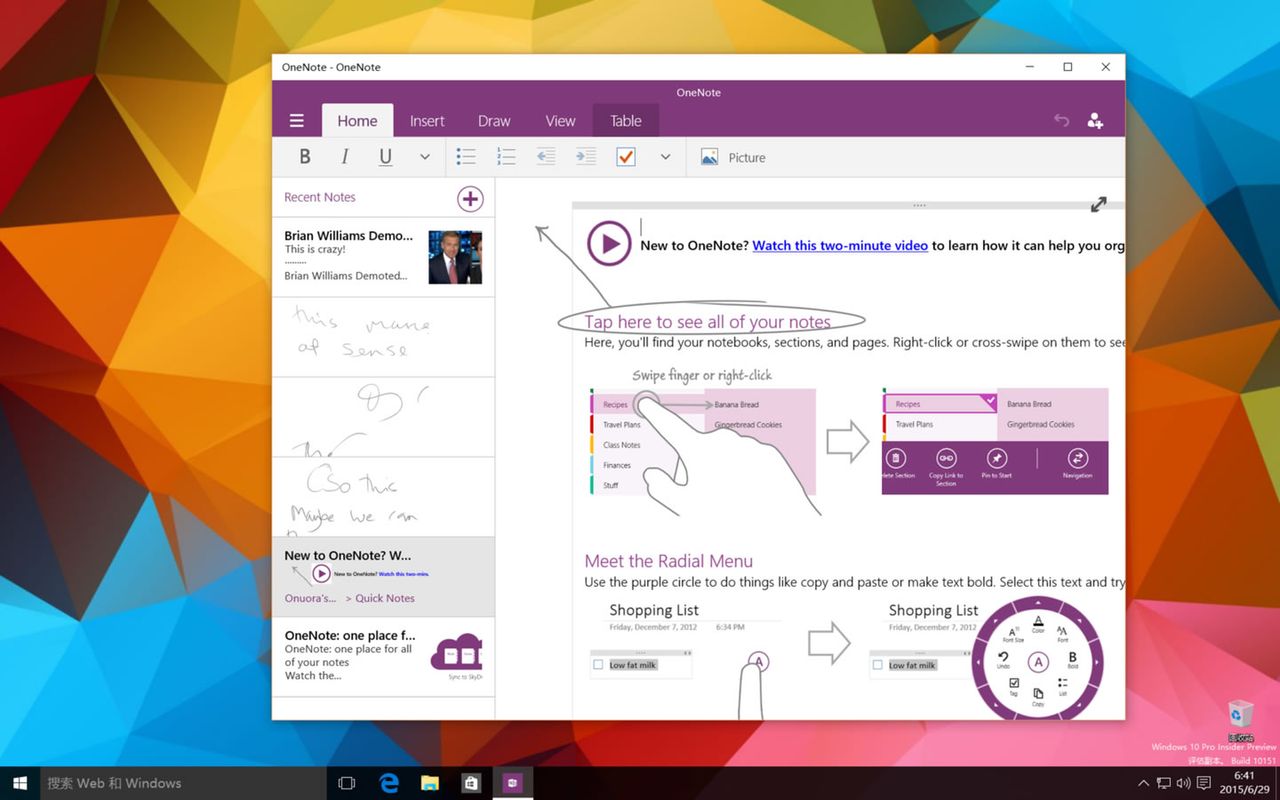Click the Meet the Radial Menu heading
1280x800 pixels.
668,561
